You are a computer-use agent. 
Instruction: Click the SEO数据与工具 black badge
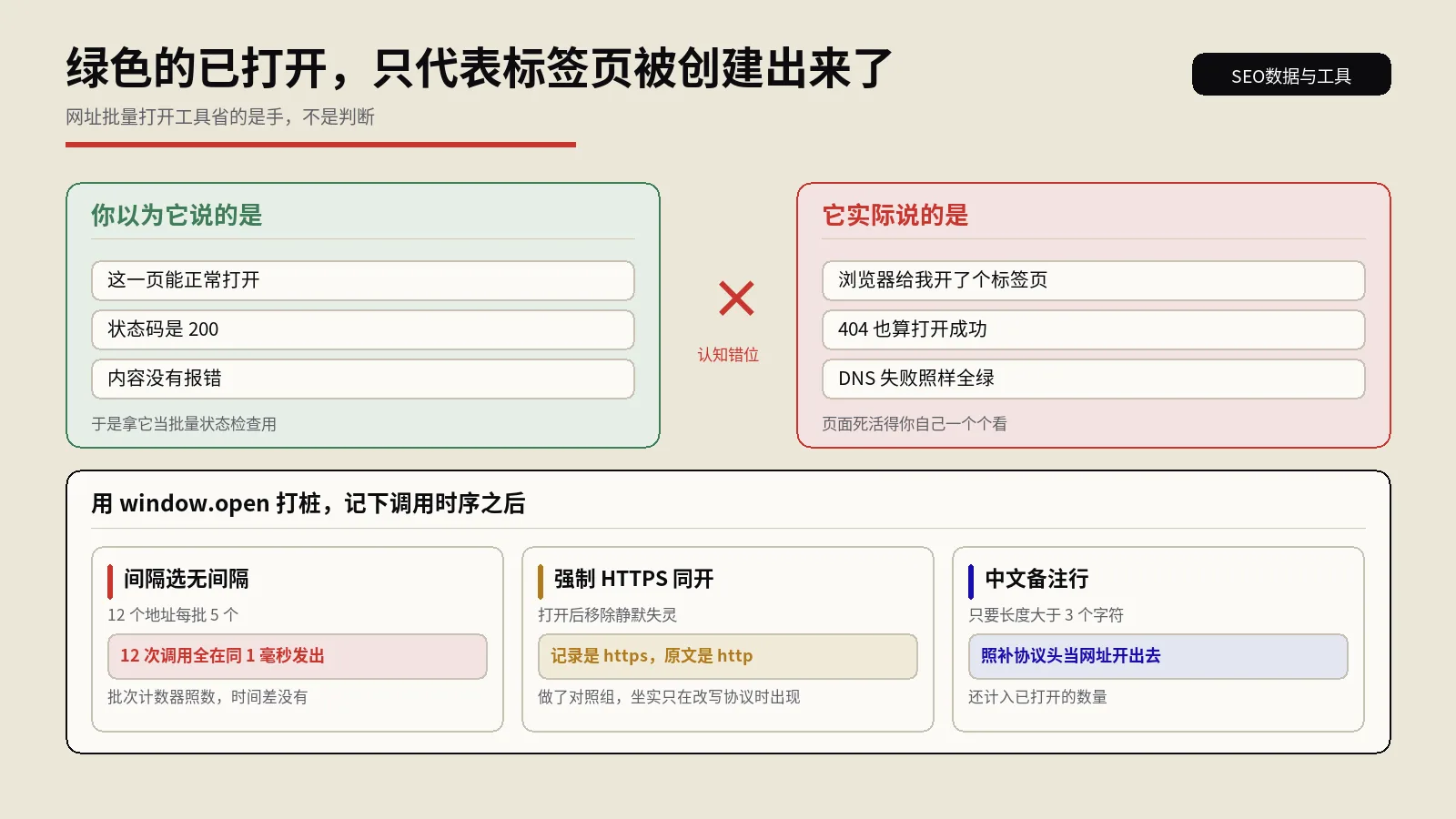pos(1291,75)
